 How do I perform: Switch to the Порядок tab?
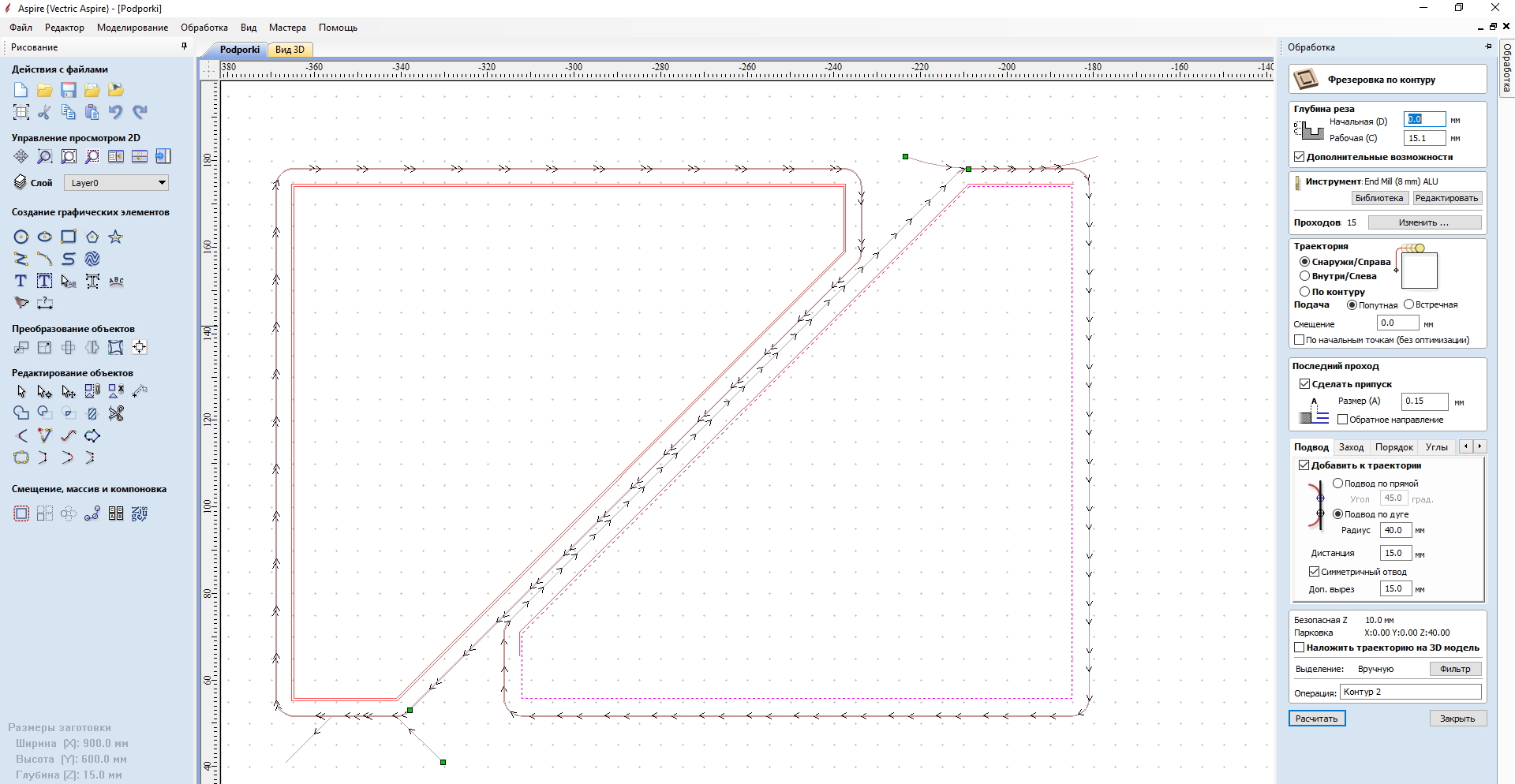coord(1394,447)
